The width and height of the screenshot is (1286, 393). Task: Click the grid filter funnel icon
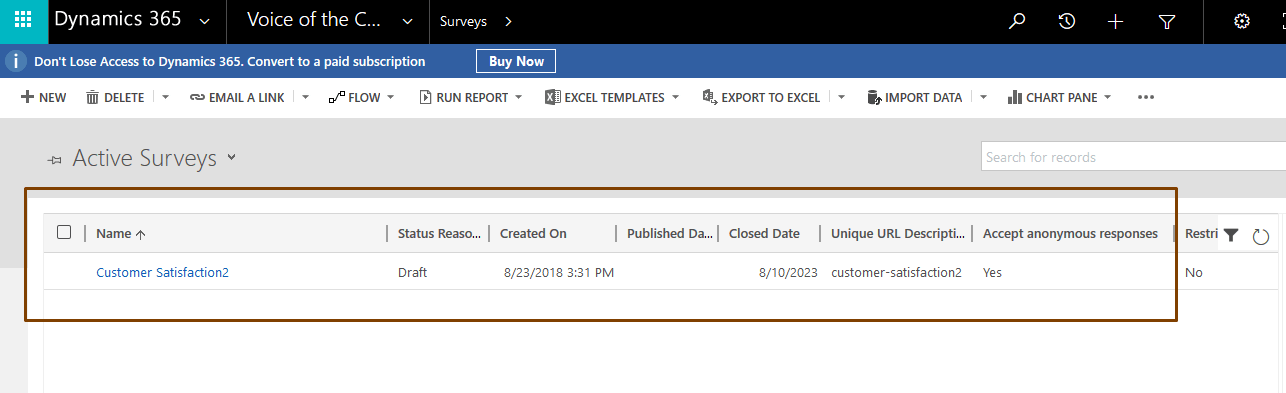(x=1231, y=235)
